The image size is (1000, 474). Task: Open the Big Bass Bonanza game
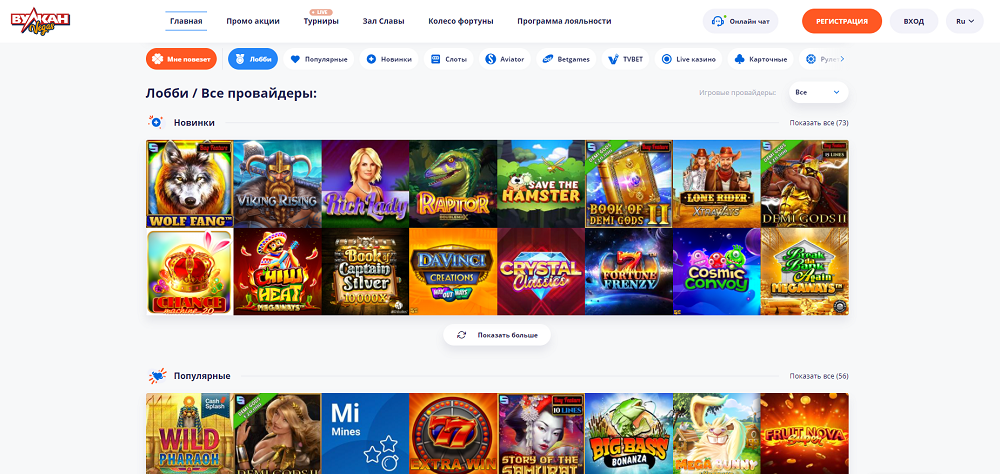pyautogui.click(x=629, y=433)
